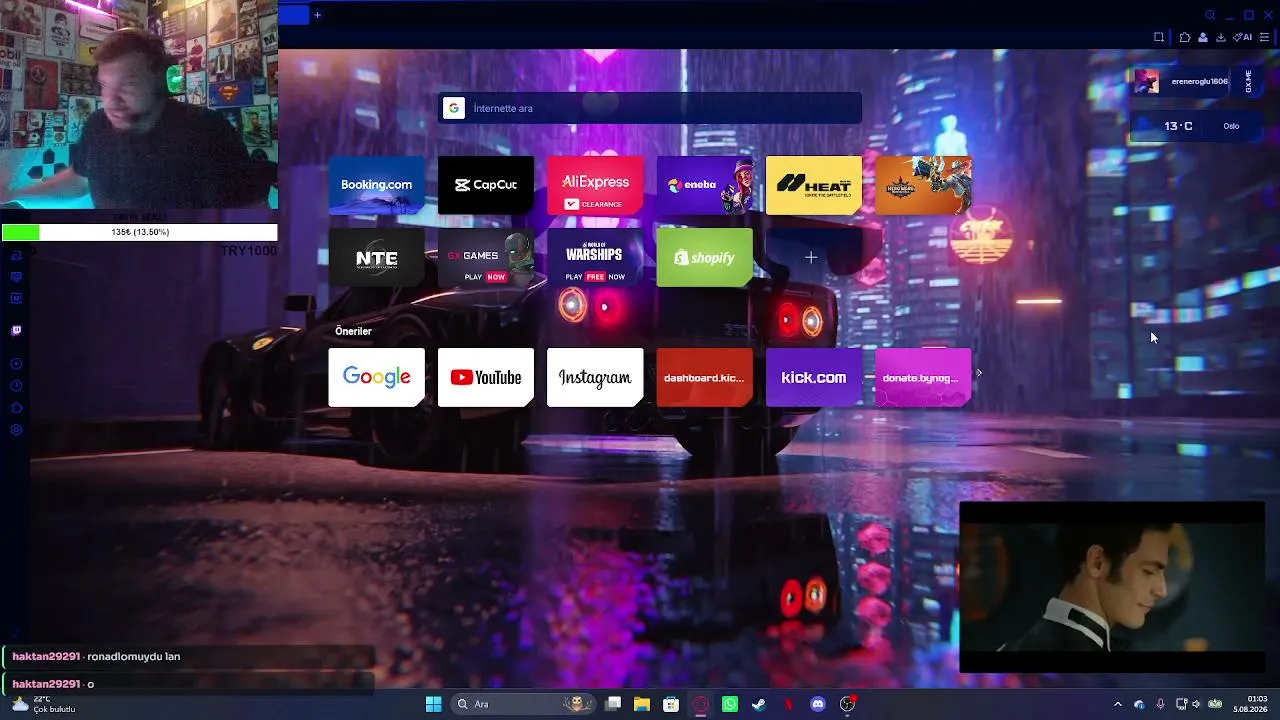Open the volume icon in the system tray
The height and width of the screenshot is (720, 1280).
pos(1196,704)
